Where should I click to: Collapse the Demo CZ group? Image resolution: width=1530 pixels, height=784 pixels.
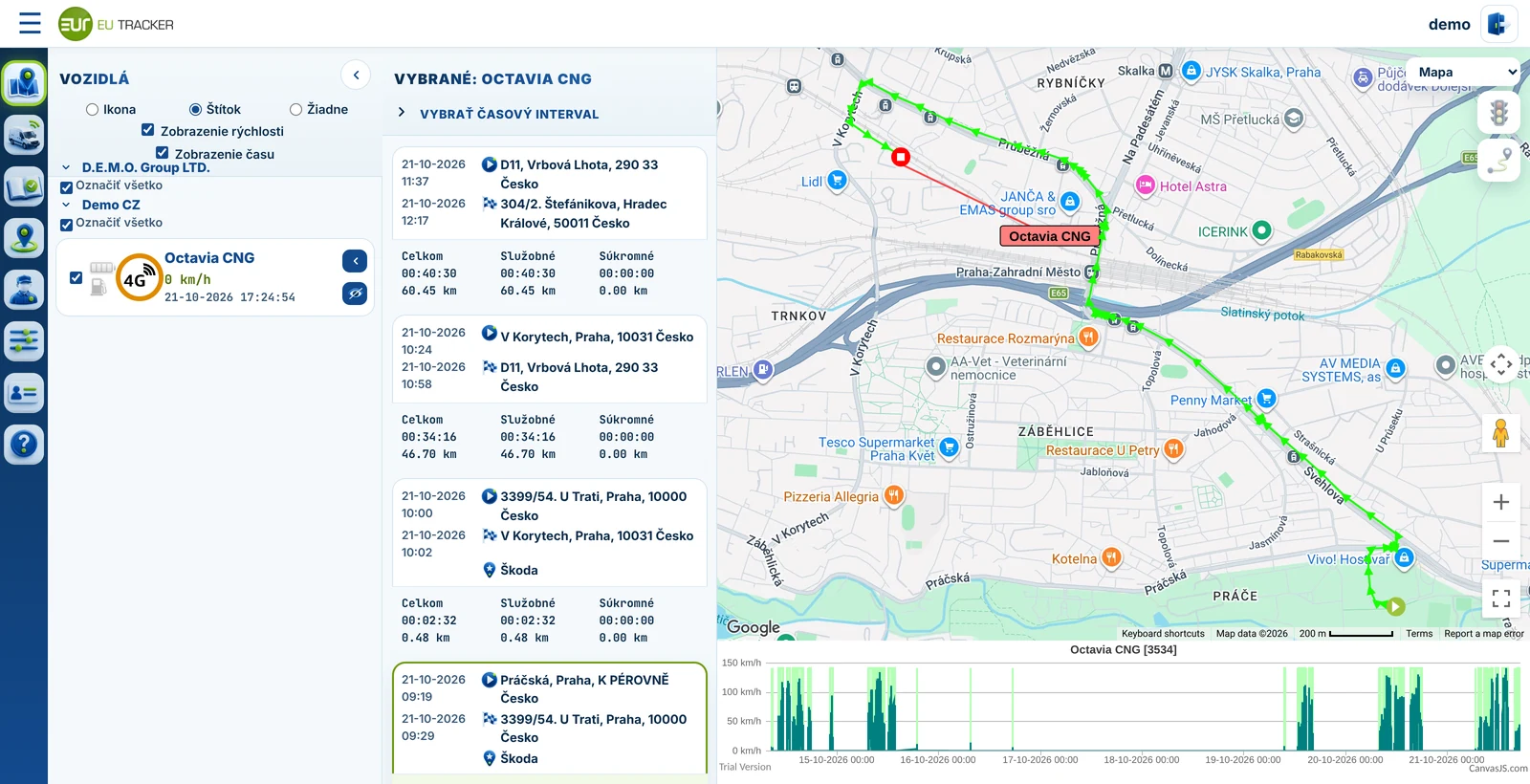tap(66, 205)
